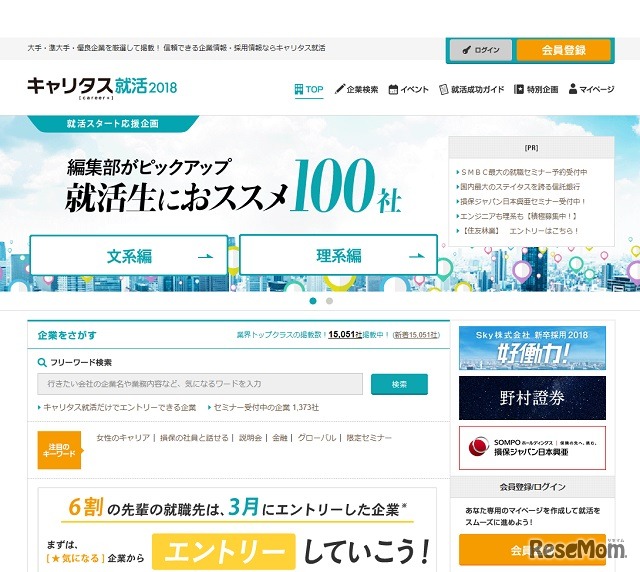Viewport: 640px width, 572px height.
Task: Click the 会員登録/ログイン sidebar heading
Action: point(532,487)
